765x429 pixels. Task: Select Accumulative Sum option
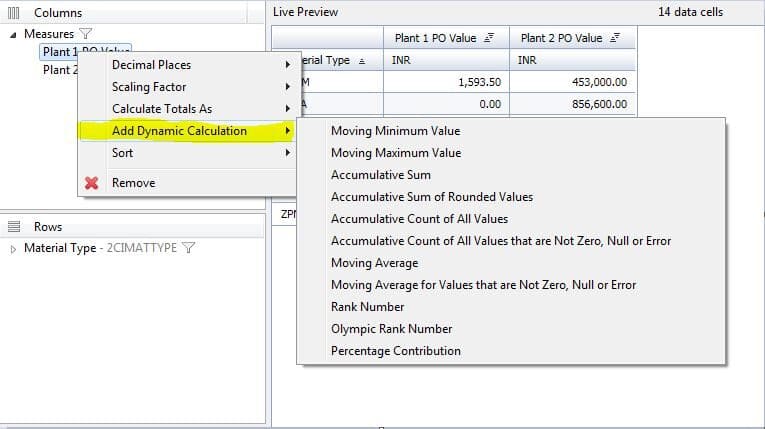(x=381, y=175)
